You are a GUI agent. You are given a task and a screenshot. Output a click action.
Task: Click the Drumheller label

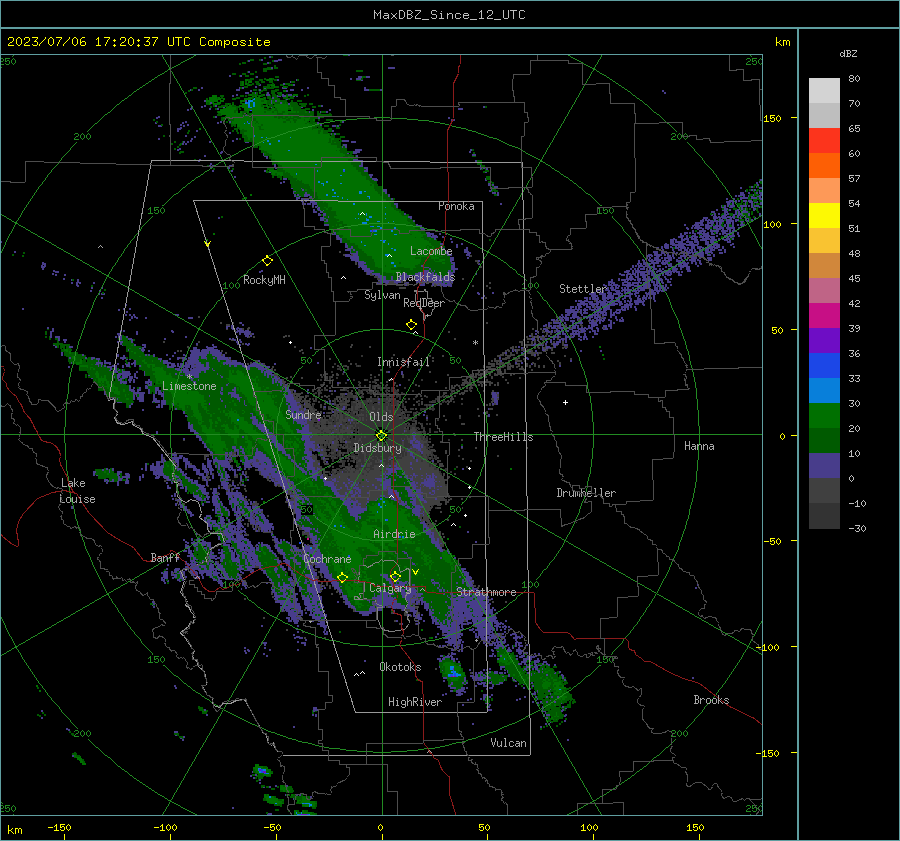[586, 493]
